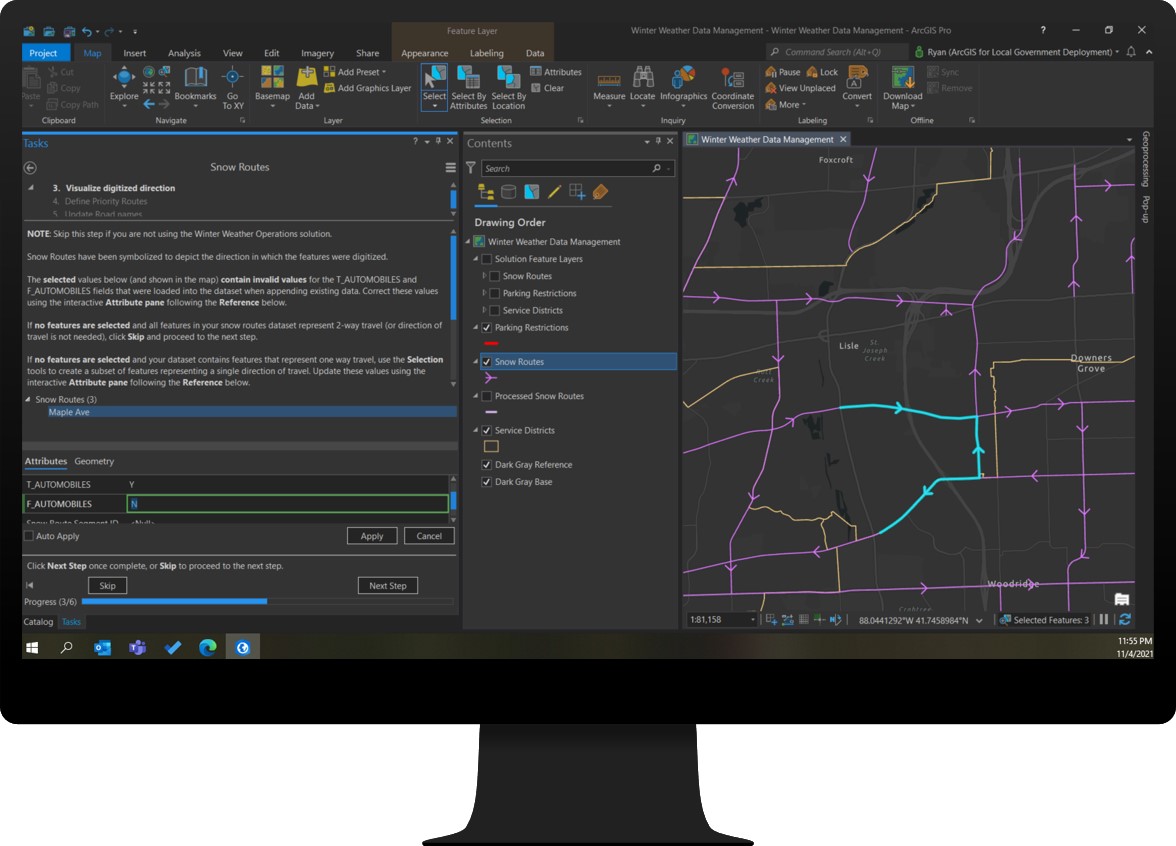Click the Measure tool in Inquiry group
This screenshot has height=846, width=1176.
click(610, 84)
